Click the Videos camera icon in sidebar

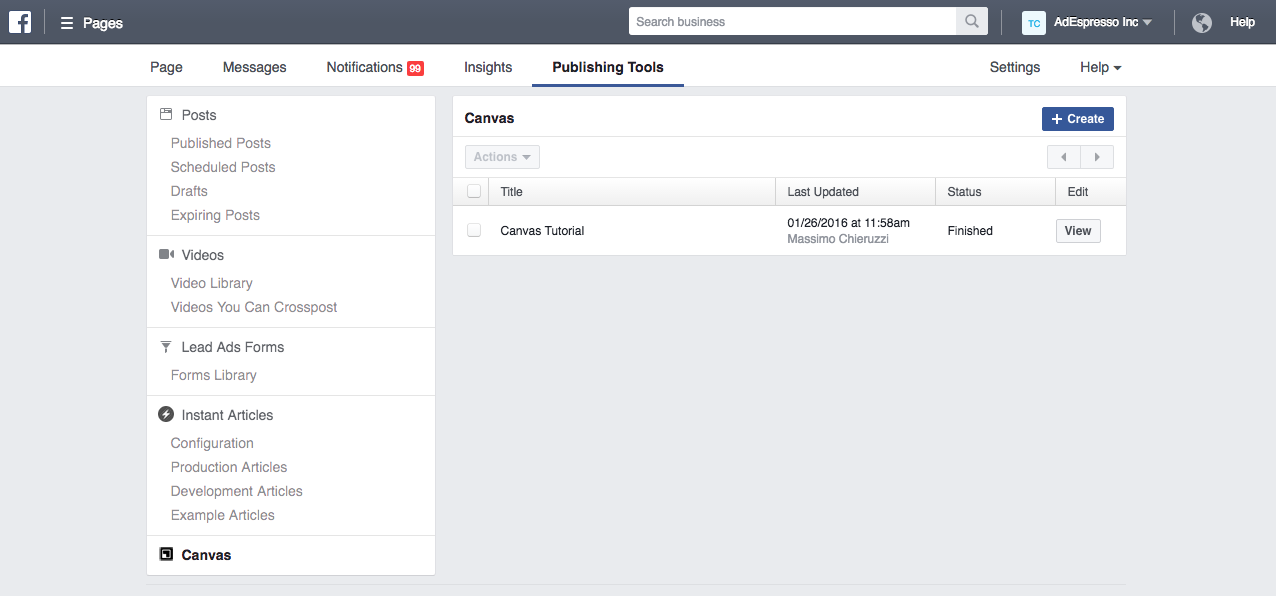click(166, 255)
